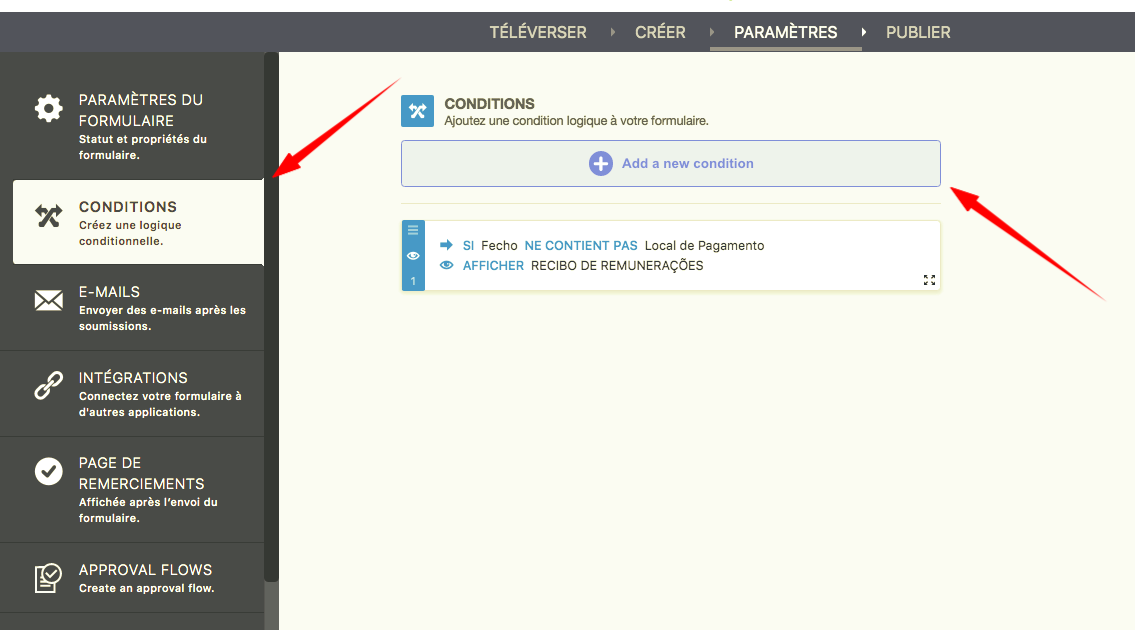
Task: Click the SI keyword in condition 1
Action: tap(468, 245)
